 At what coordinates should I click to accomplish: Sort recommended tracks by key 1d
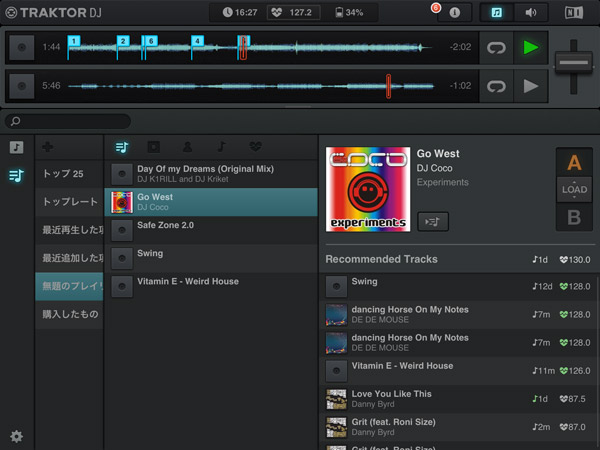(540, 260)
